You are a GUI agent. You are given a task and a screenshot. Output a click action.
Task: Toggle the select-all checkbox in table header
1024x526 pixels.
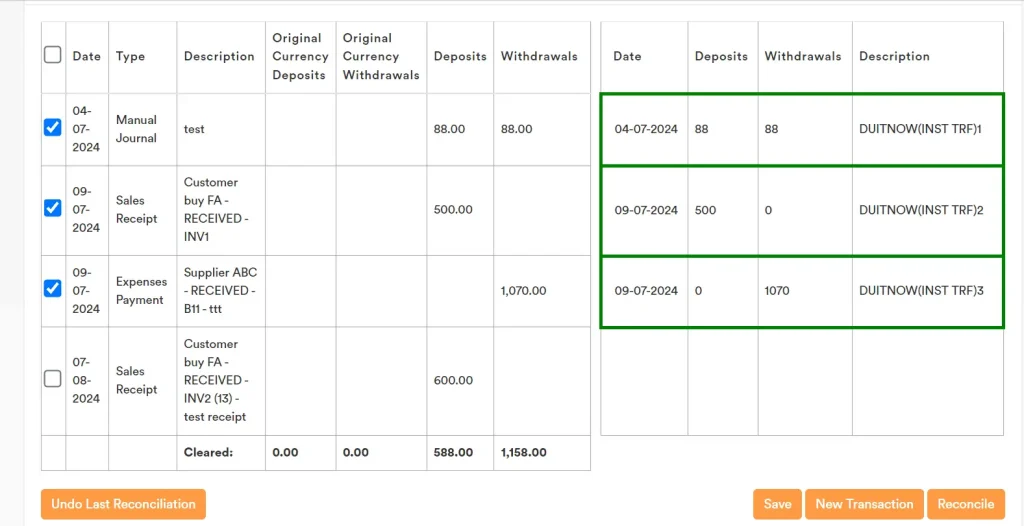pyautogui.click(x=53, y=55)
